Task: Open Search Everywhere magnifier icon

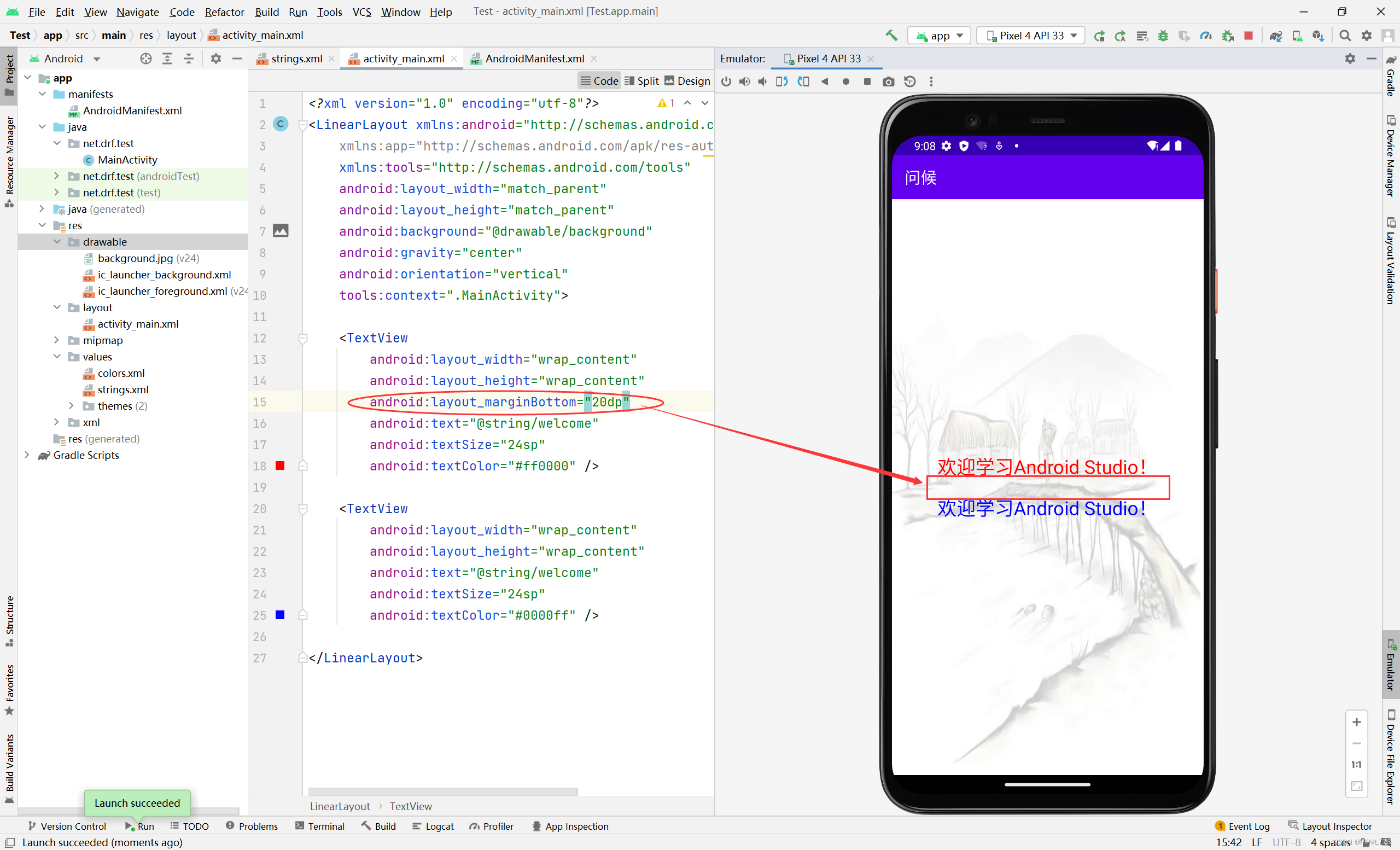Action: [1344, 36]
